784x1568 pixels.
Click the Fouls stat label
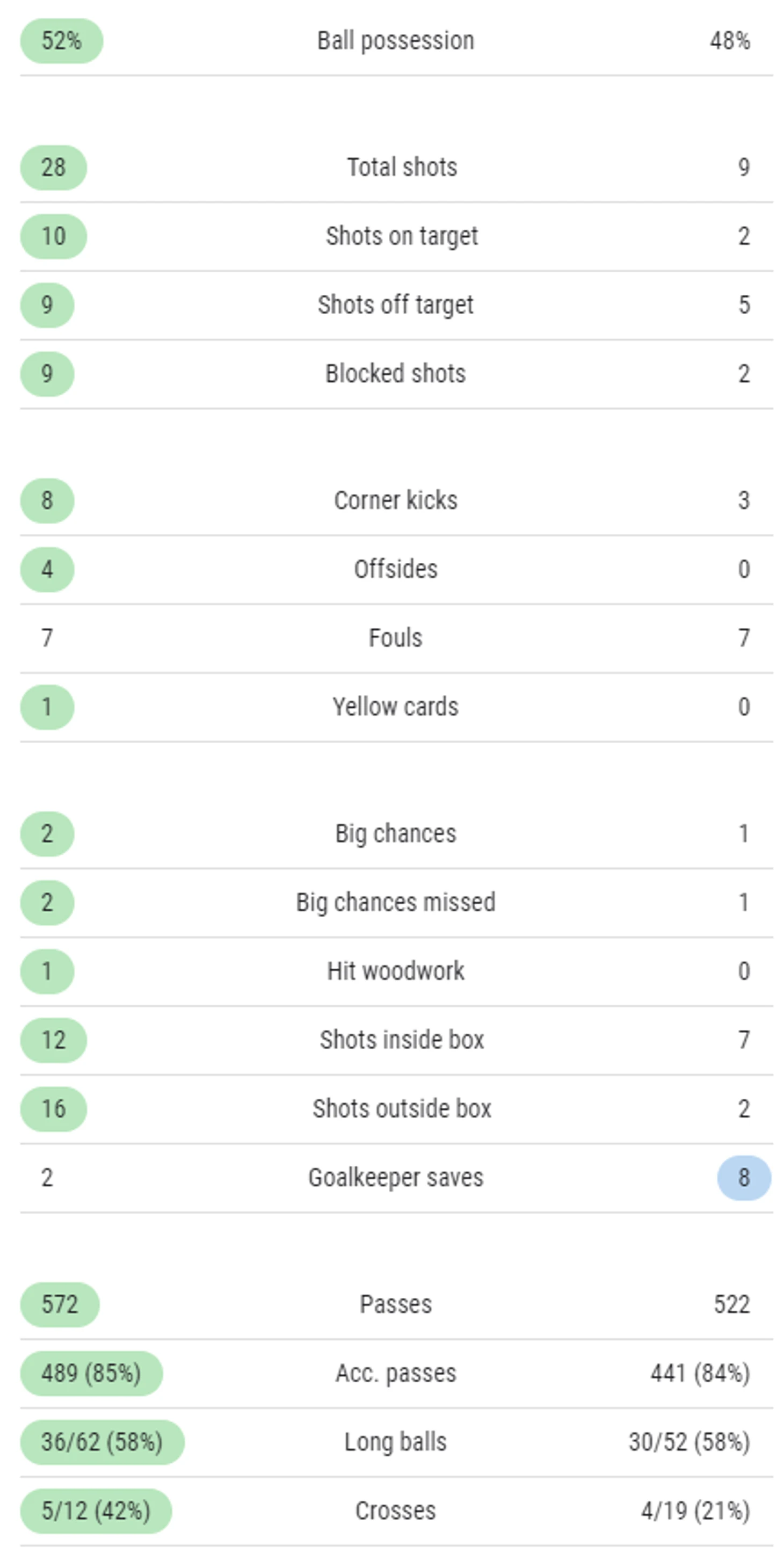(396, 638)
